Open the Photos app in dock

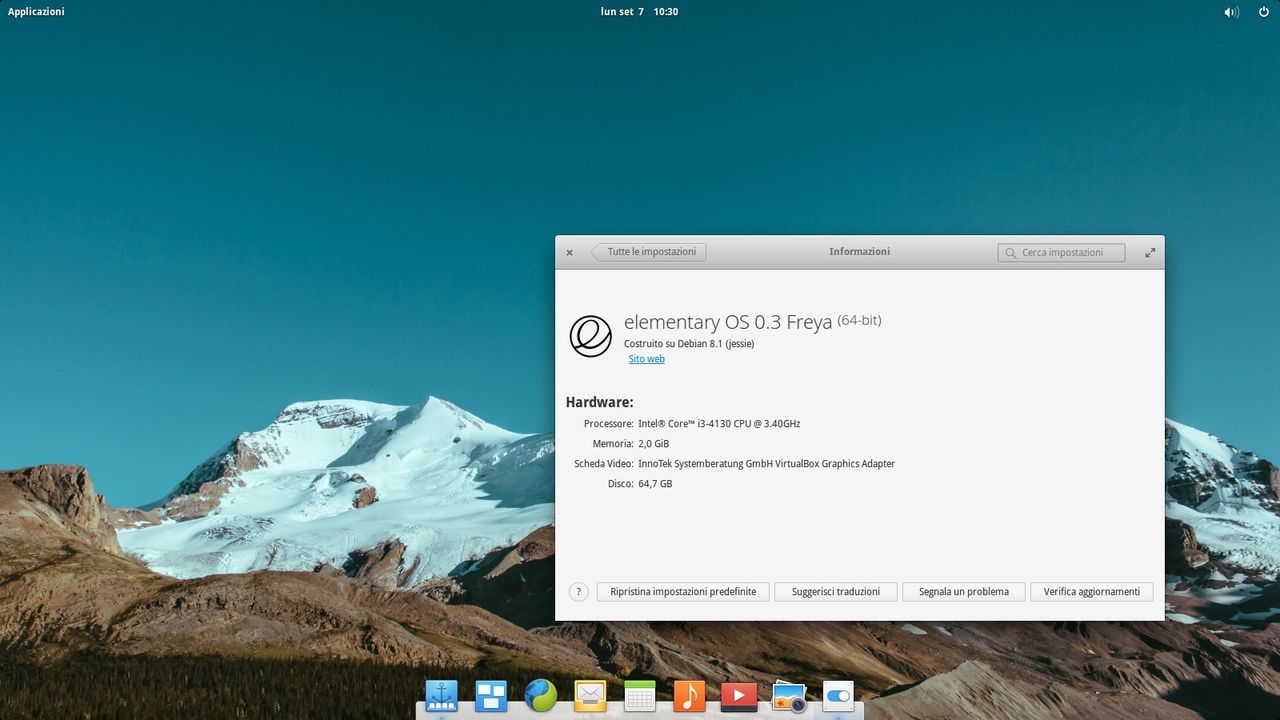(789, 695)
